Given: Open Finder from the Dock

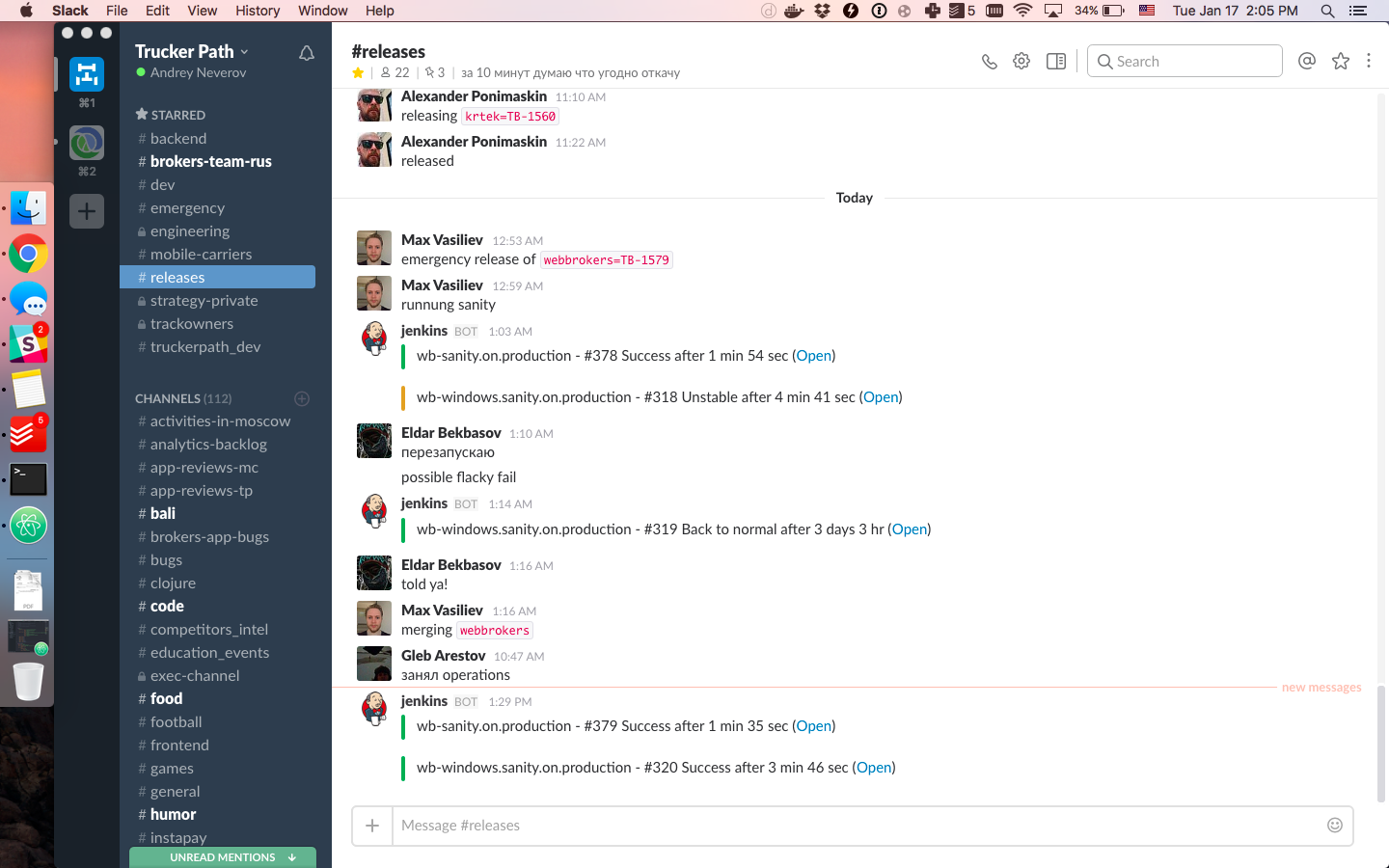Looking at the screenshot, I should [28, 208].
